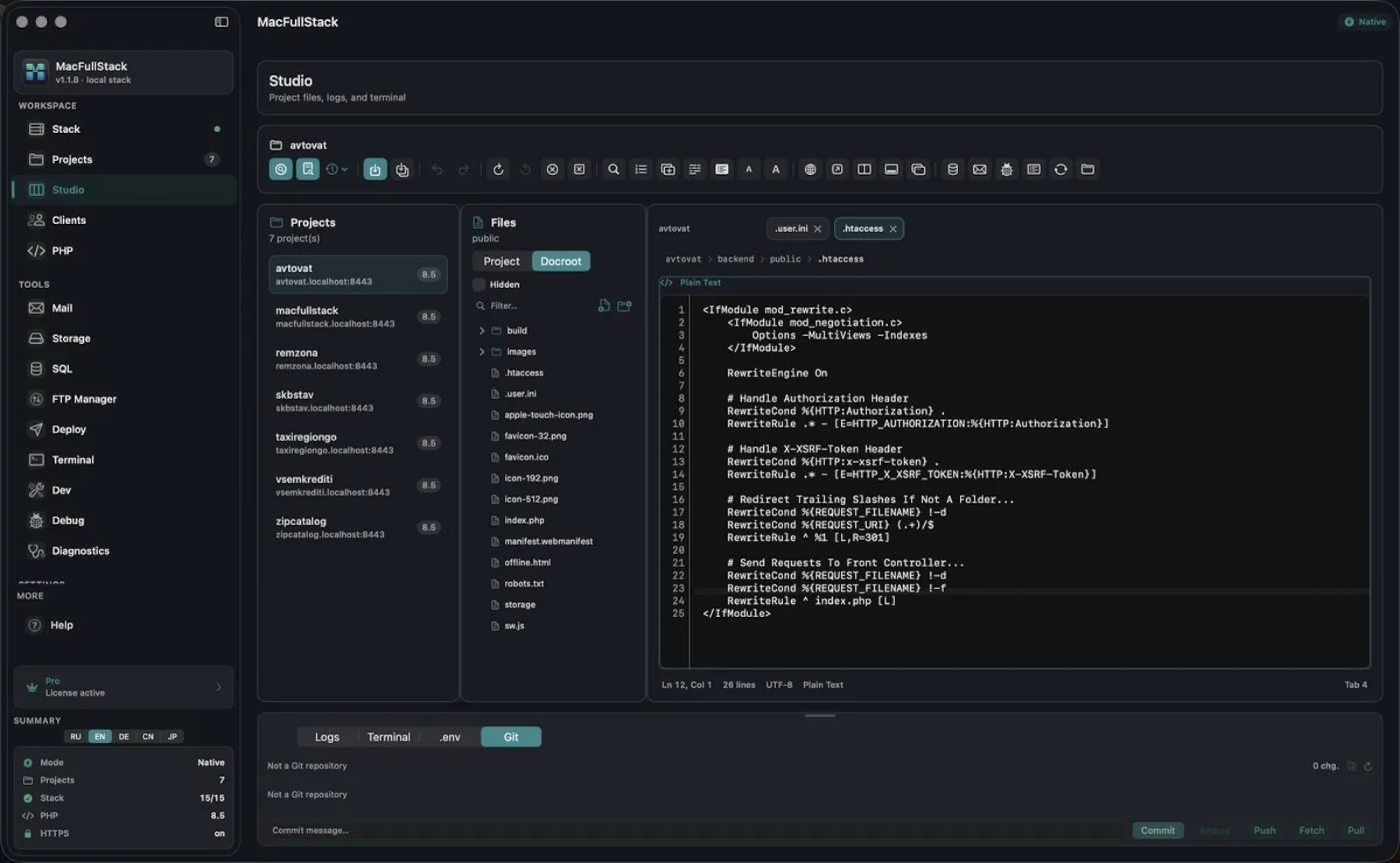
Task: Open index.php in the file list
Action: point(524,521)
